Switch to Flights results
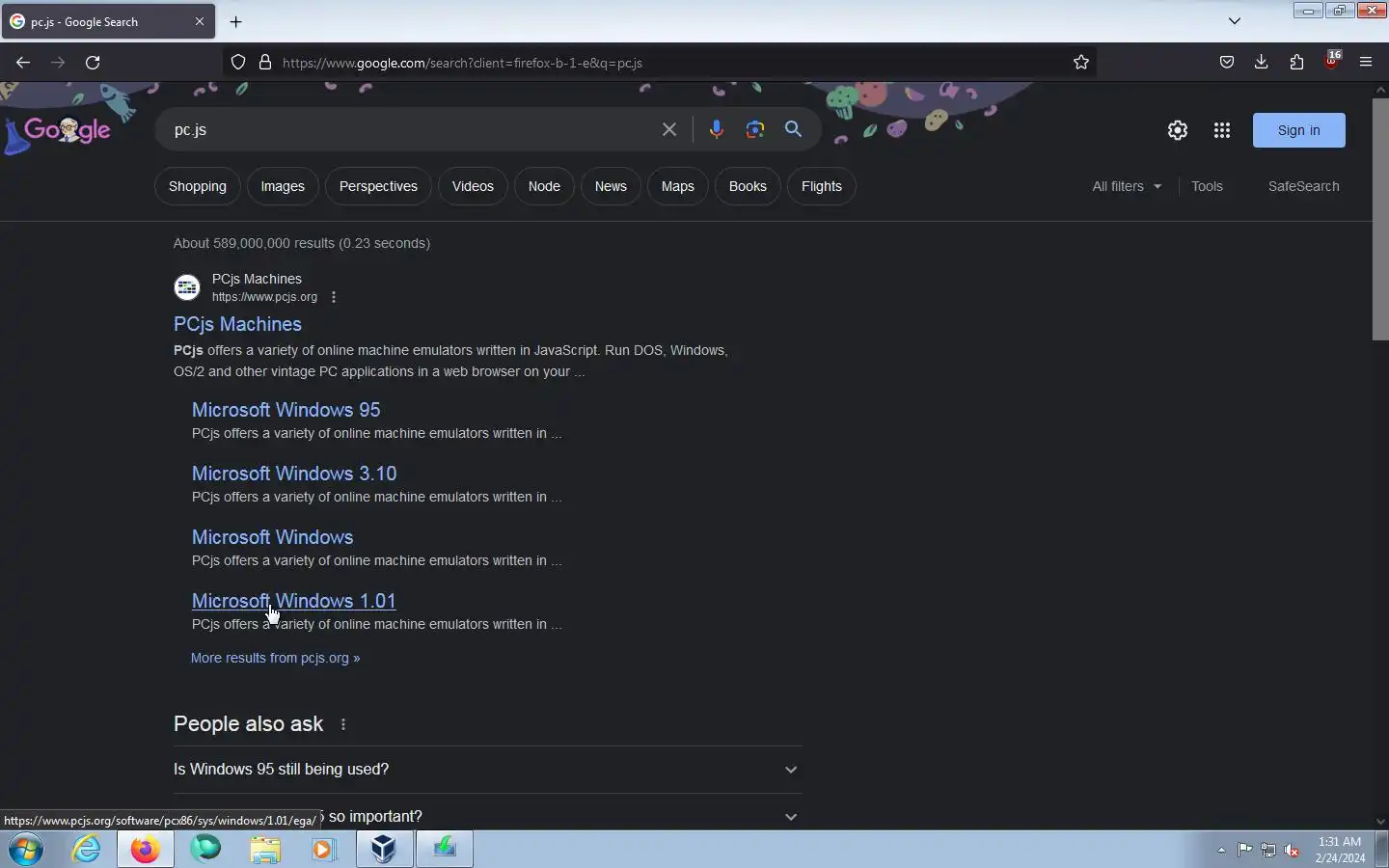The width and height of the screenshot is (1389, 868). click(822, 186)
